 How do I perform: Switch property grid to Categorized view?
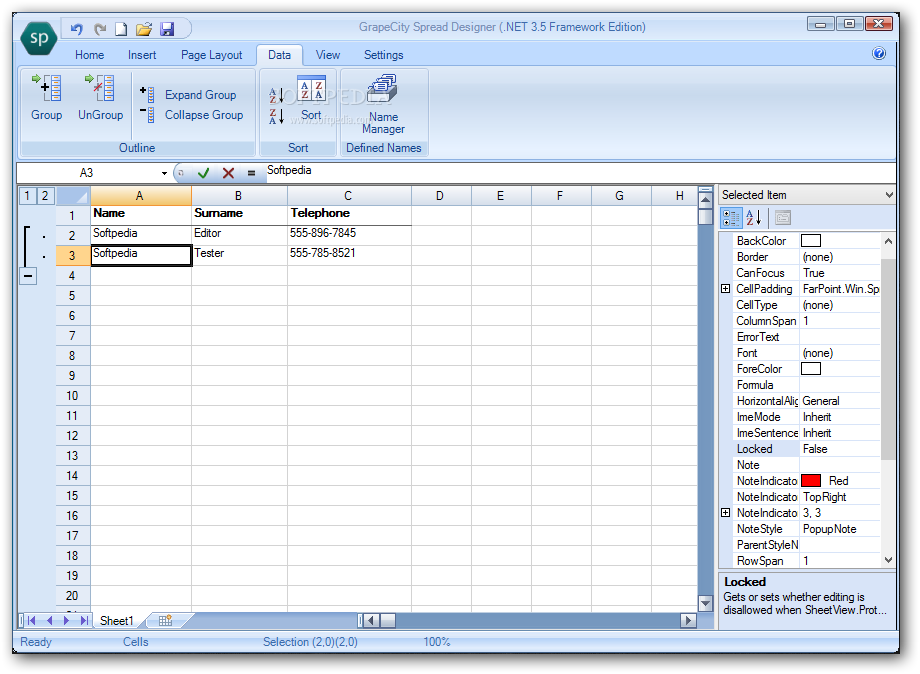(731, 218)
